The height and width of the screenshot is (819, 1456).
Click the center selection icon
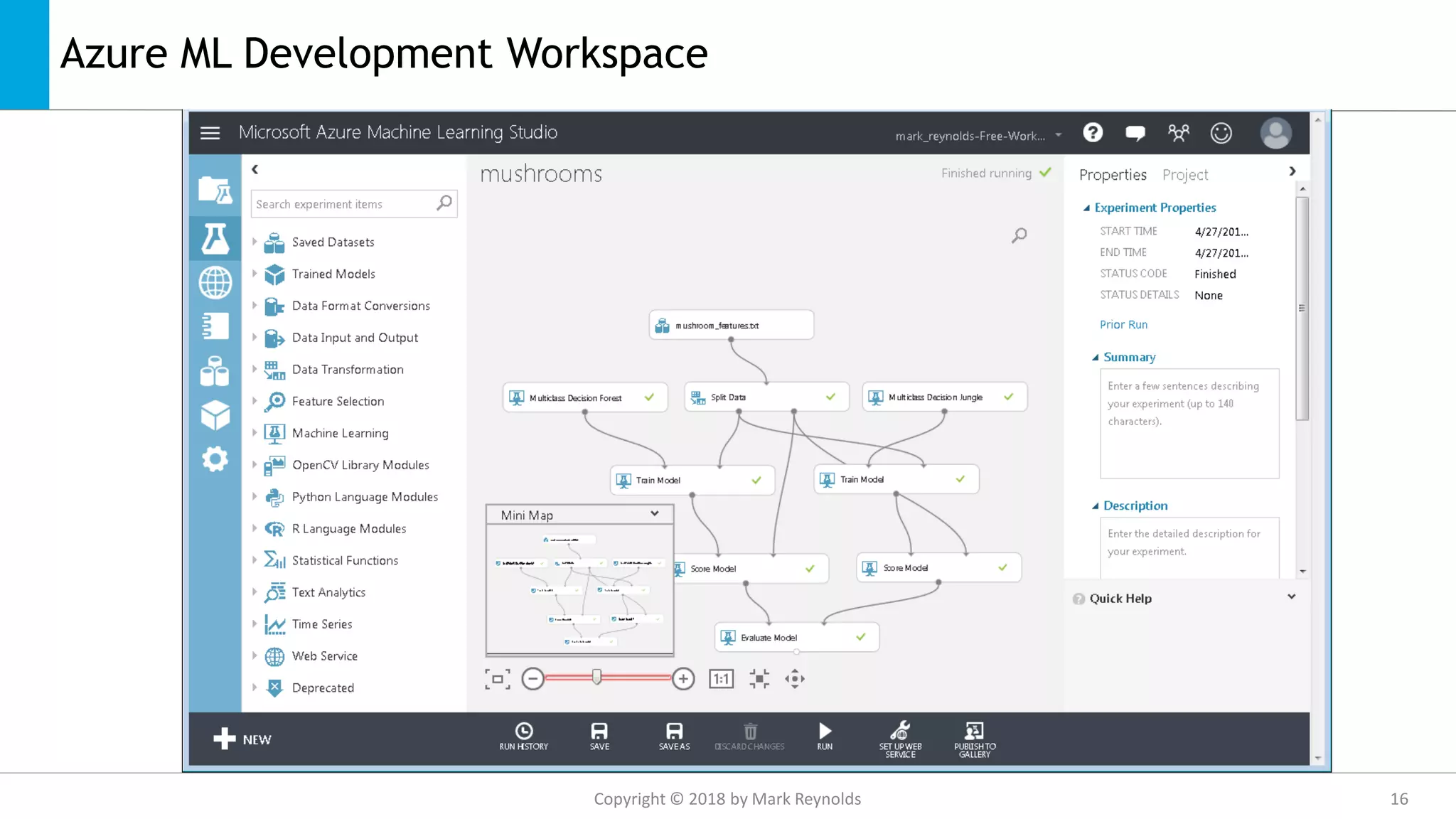point(759,679)
